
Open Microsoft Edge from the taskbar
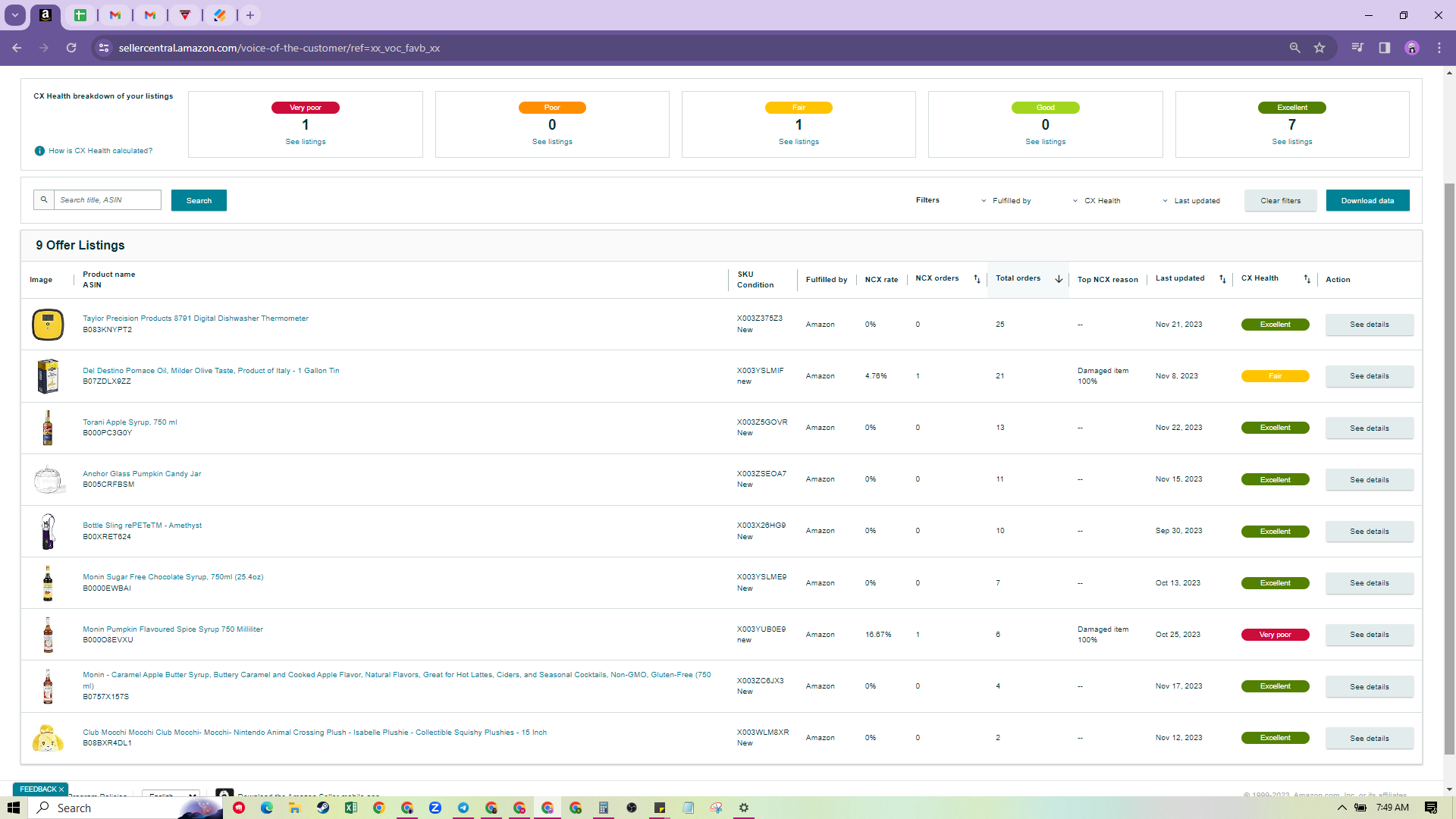click(x=267, y=808)
